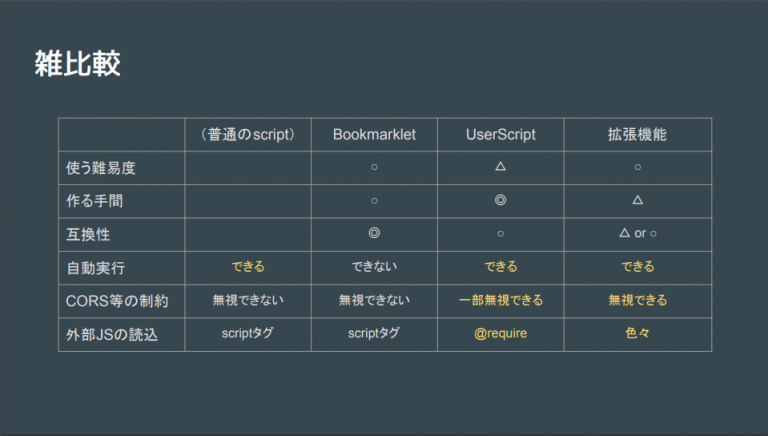Screen dimensions: 768x436
Task: Click the circle in Bookmarklet 使う難易度 cell
Action: 374,168
